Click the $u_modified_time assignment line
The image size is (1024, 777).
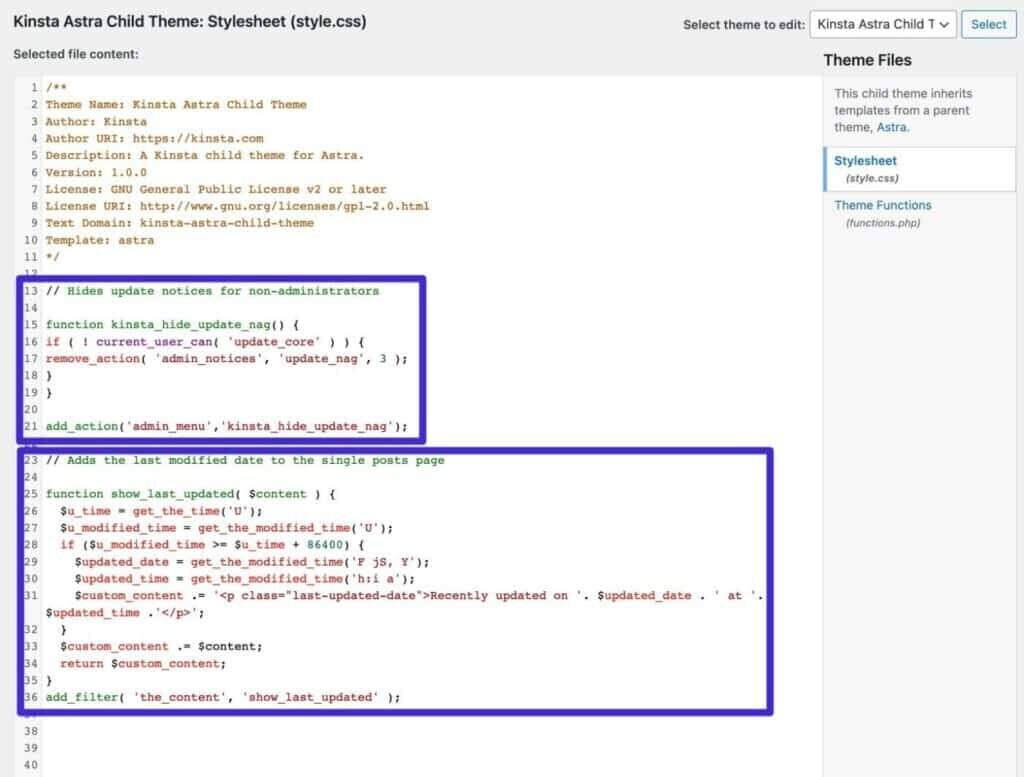coord(226,528)
